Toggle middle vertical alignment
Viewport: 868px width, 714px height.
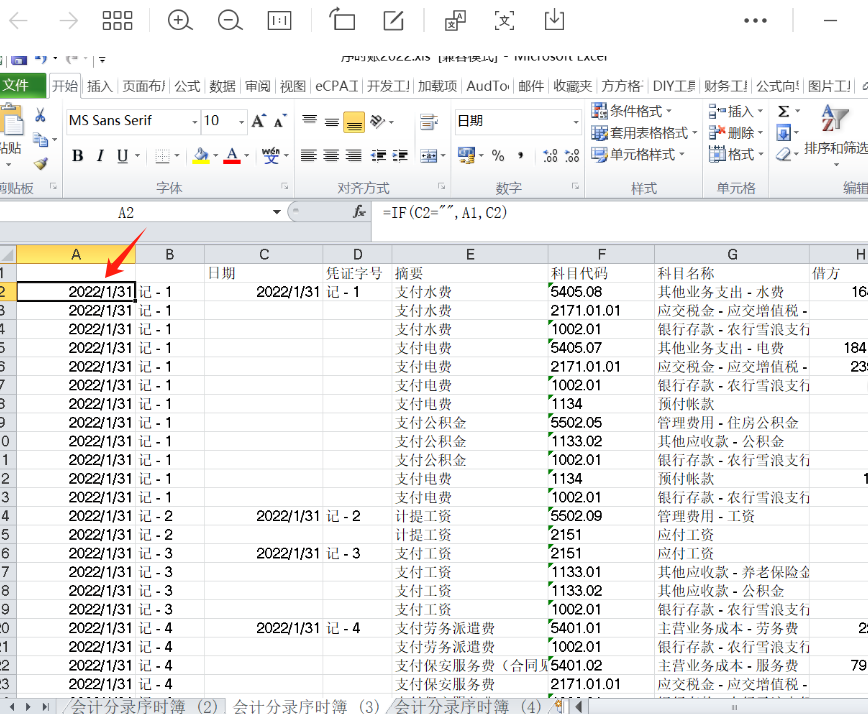click(x=332, y=122)
